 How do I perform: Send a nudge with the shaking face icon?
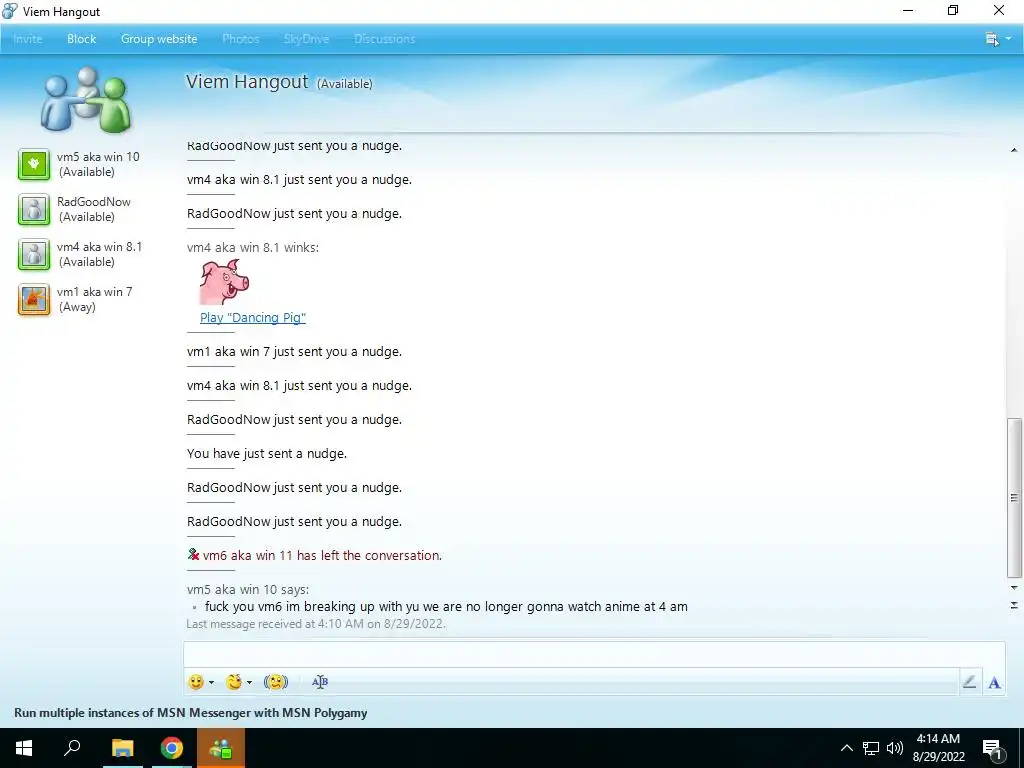[276, 682]
